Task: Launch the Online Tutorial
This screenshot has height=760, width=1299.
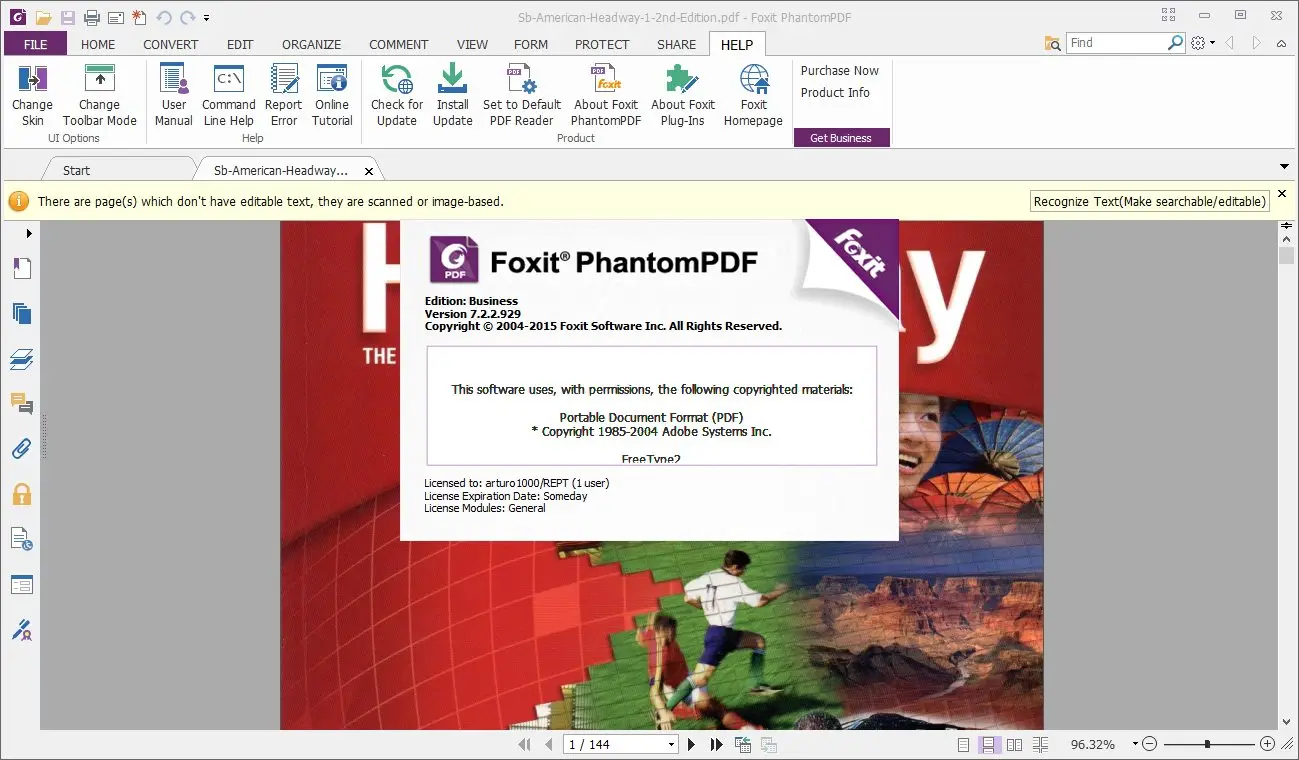Action: pyautogui.click(x=332, y=96)
